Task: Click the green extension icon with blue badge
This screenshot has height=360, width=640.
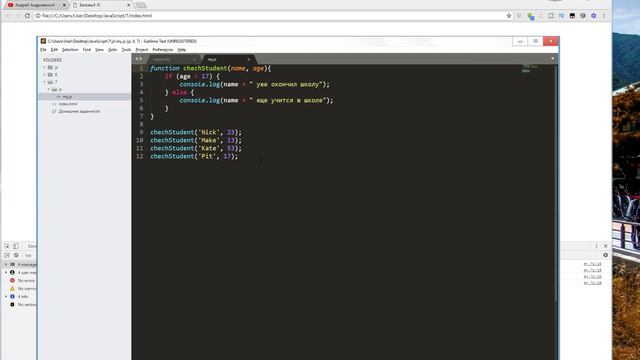Action: pyautogui.click(x=531, y=16)
